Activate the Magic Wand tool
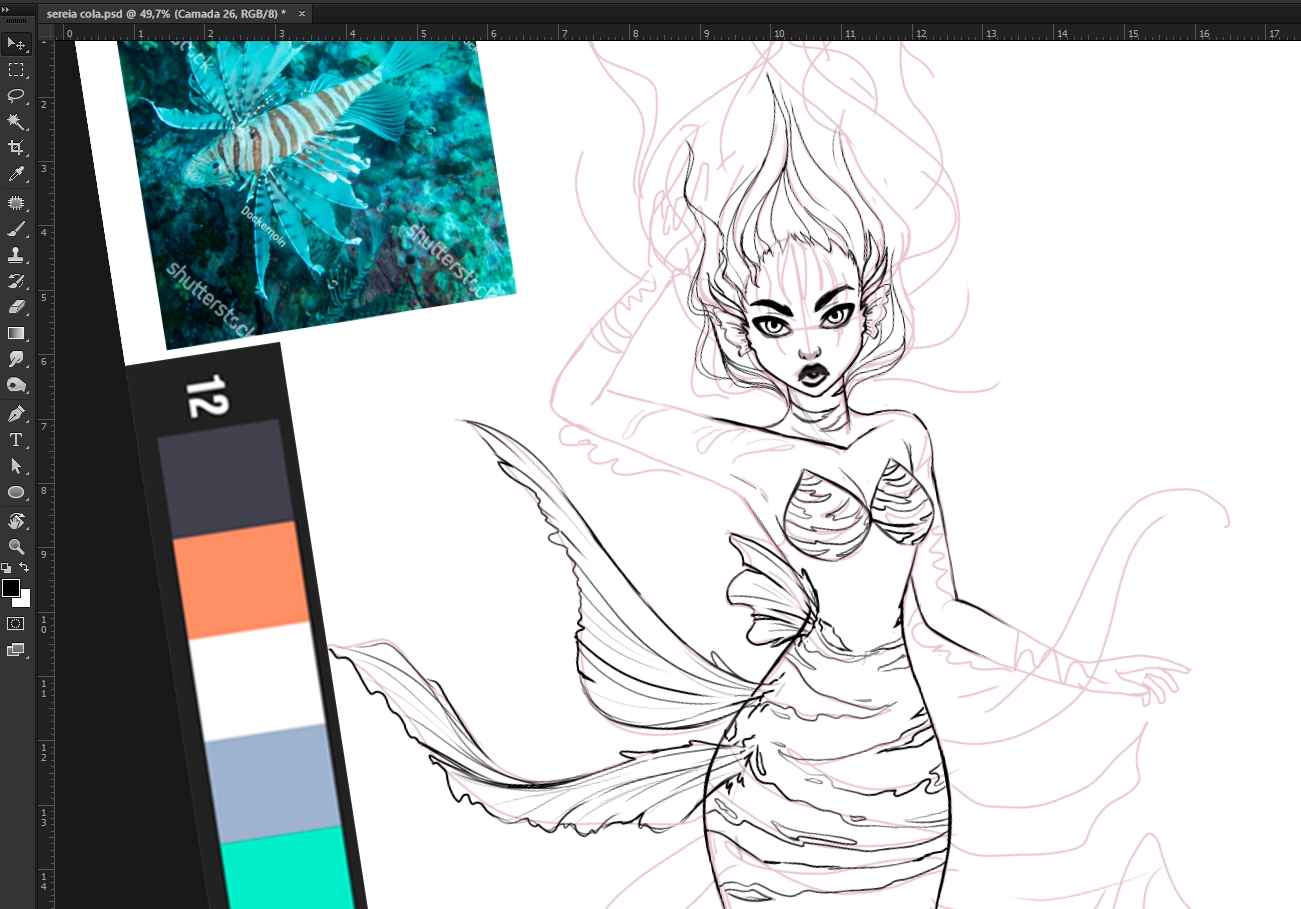The image size is (1301, 909). pos(16,121)
